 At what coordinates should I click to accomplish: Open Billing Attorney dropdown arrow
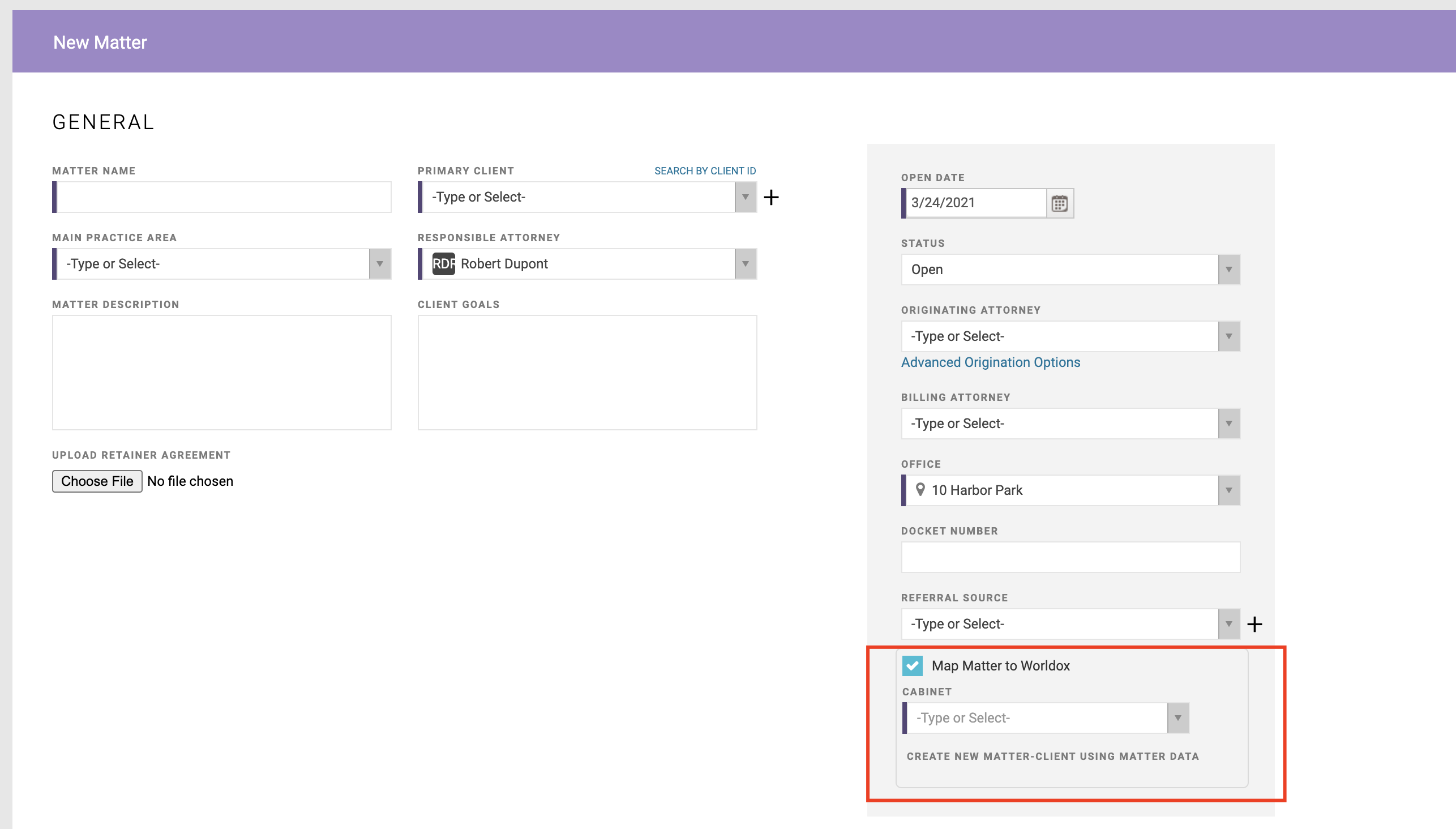(x=1228, y=424)
